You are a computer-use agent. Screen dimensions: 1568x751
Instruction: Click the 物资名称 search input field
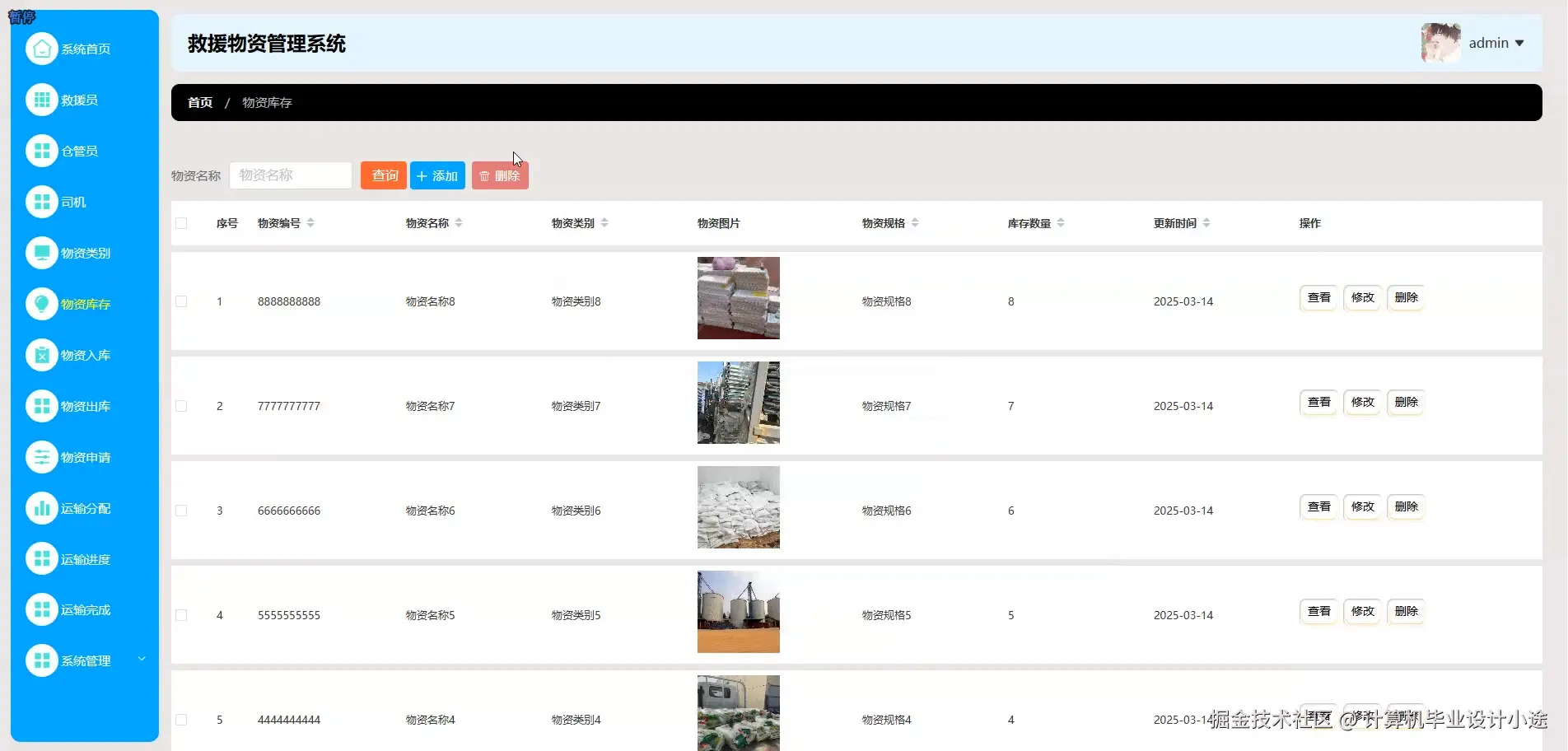[291, 175]
